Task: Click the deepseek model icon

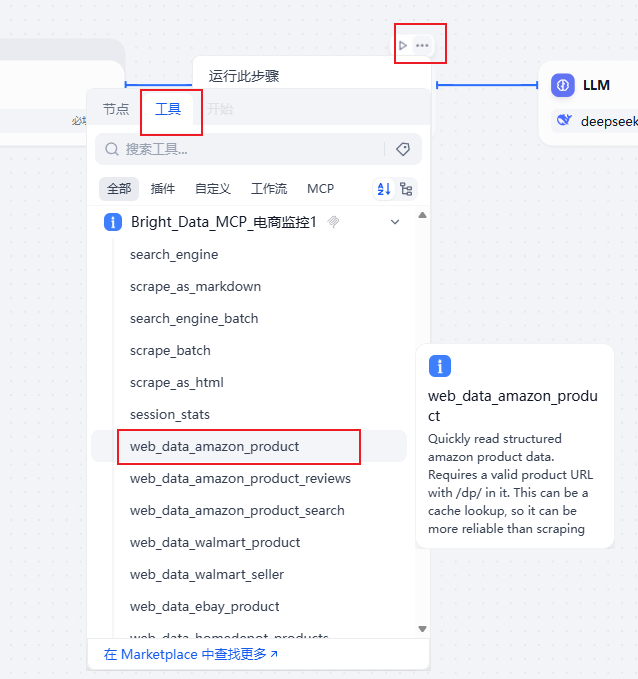Action: (564, 120)
